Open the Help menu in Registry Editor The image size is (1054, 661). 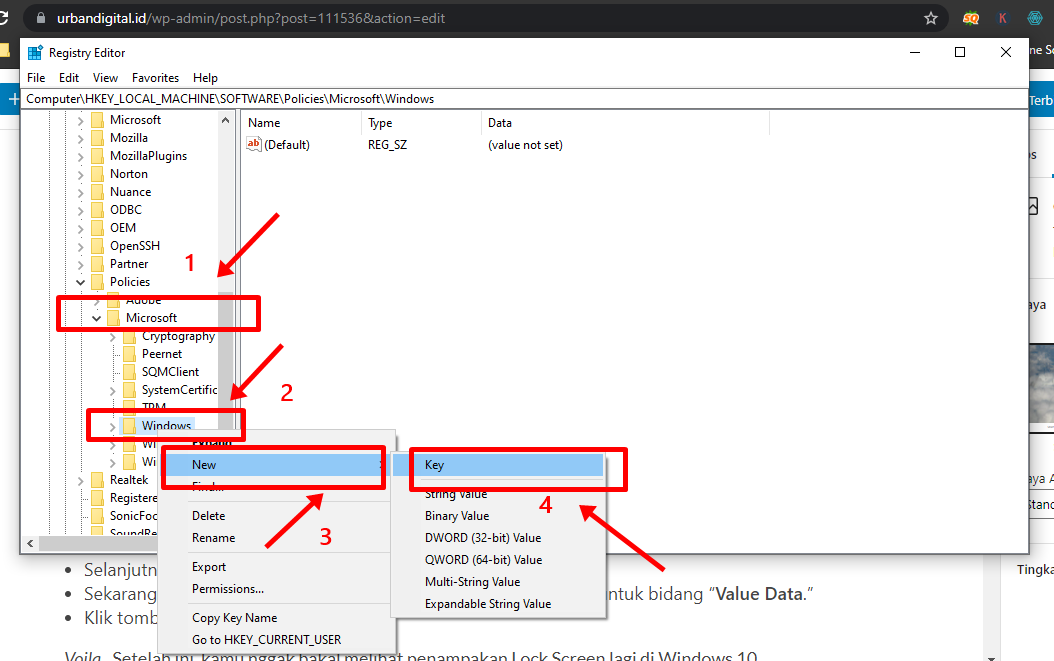[205, 78]
